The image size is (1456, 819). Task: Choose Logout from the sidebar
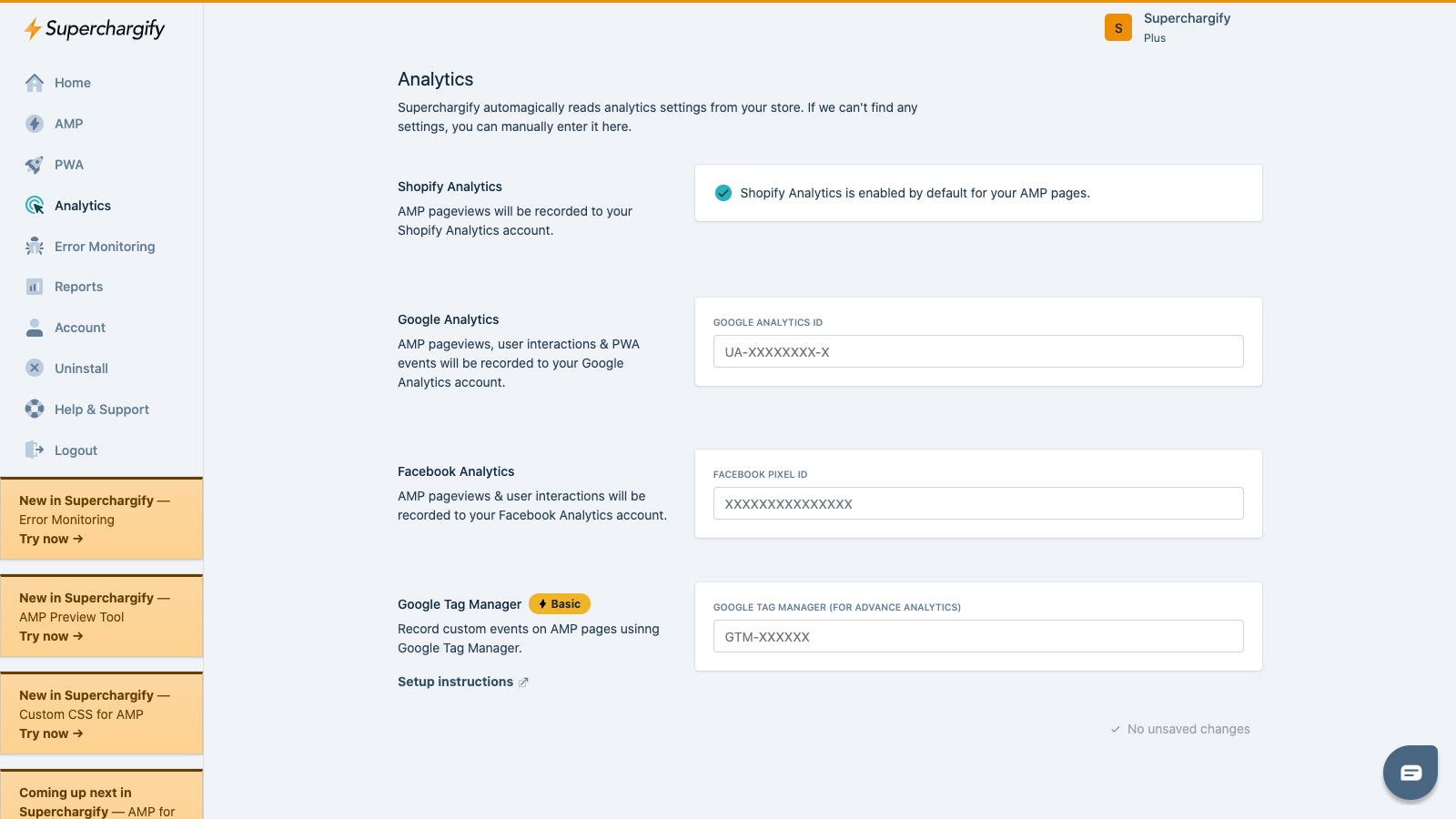point(76,450)
